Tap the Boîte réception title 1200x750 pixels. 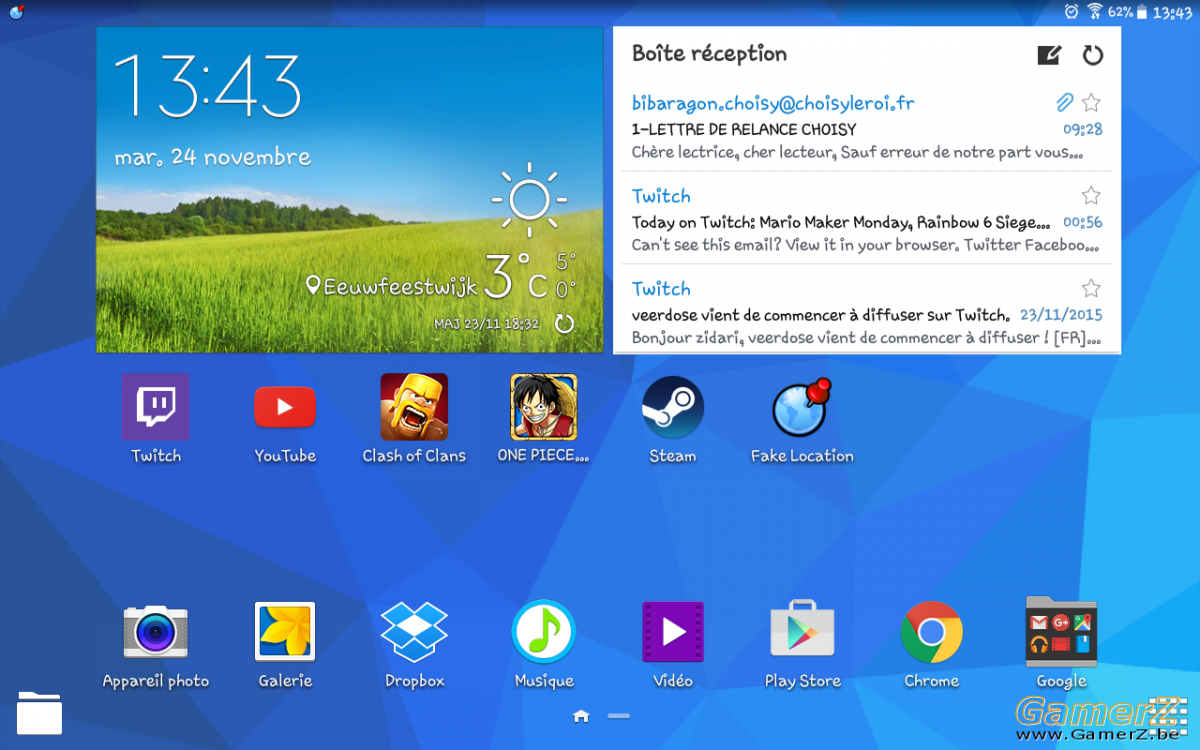pos(709,54)
